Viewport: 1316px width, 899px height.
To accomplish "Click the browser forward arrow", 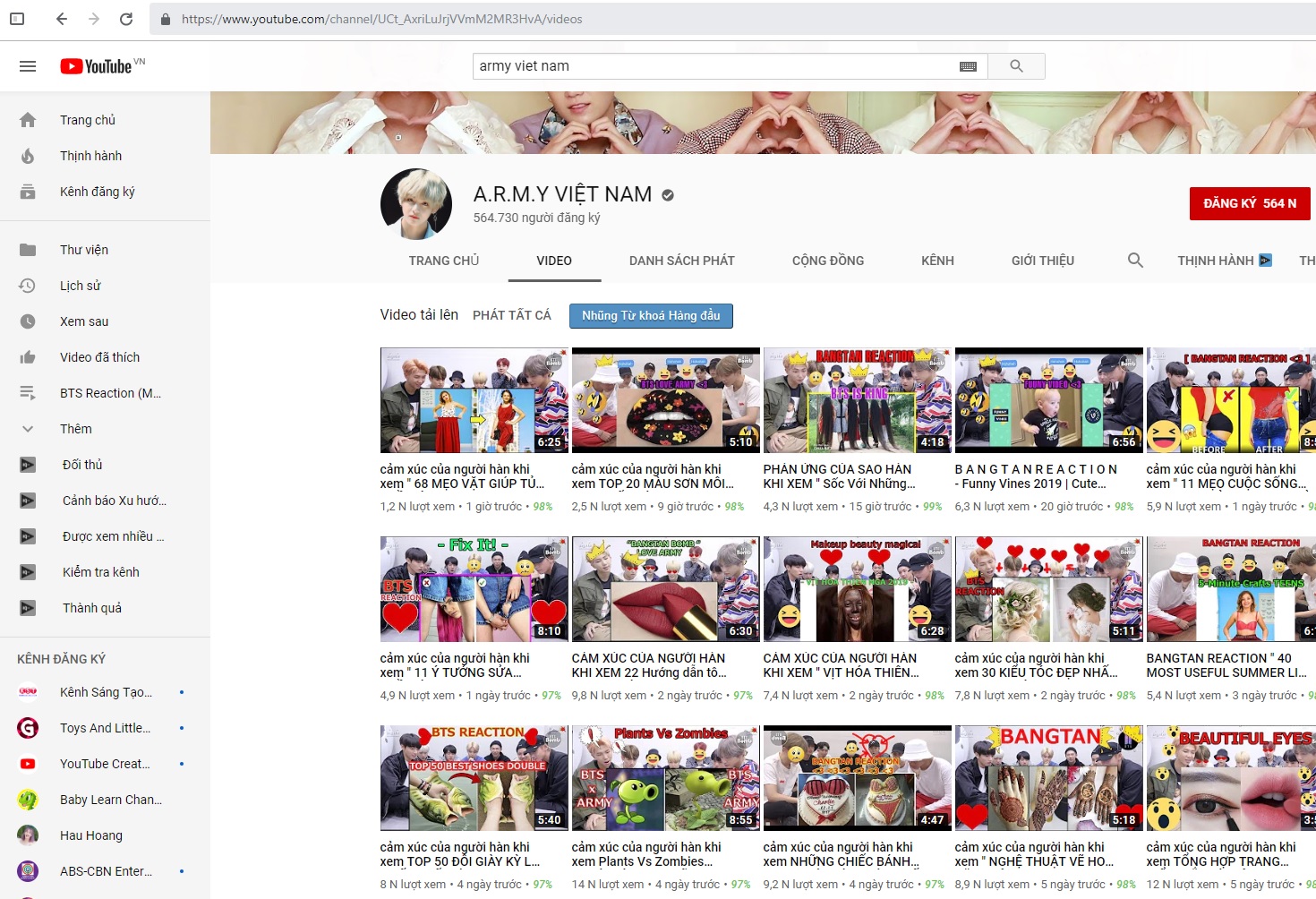I will tap(94, 19).
